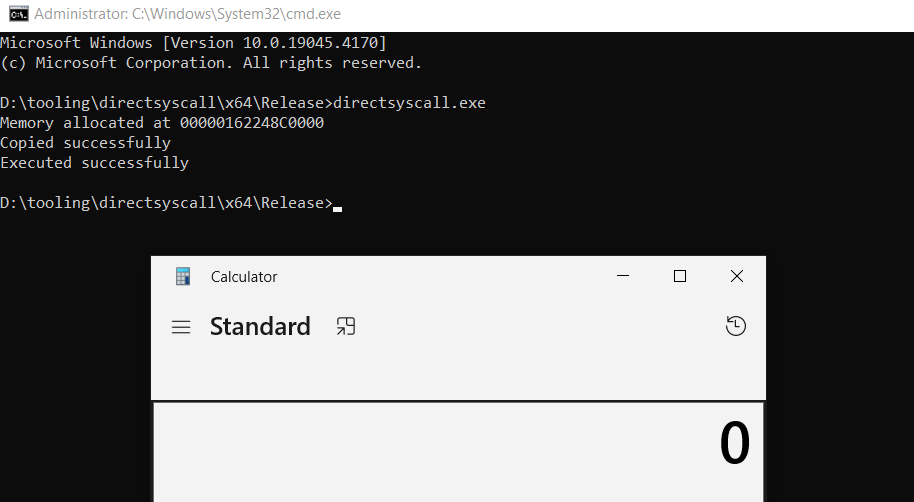The width and height of the screenshot is (914, 502).
Task: Minimize the Calculator window
Action: point(623,277)
